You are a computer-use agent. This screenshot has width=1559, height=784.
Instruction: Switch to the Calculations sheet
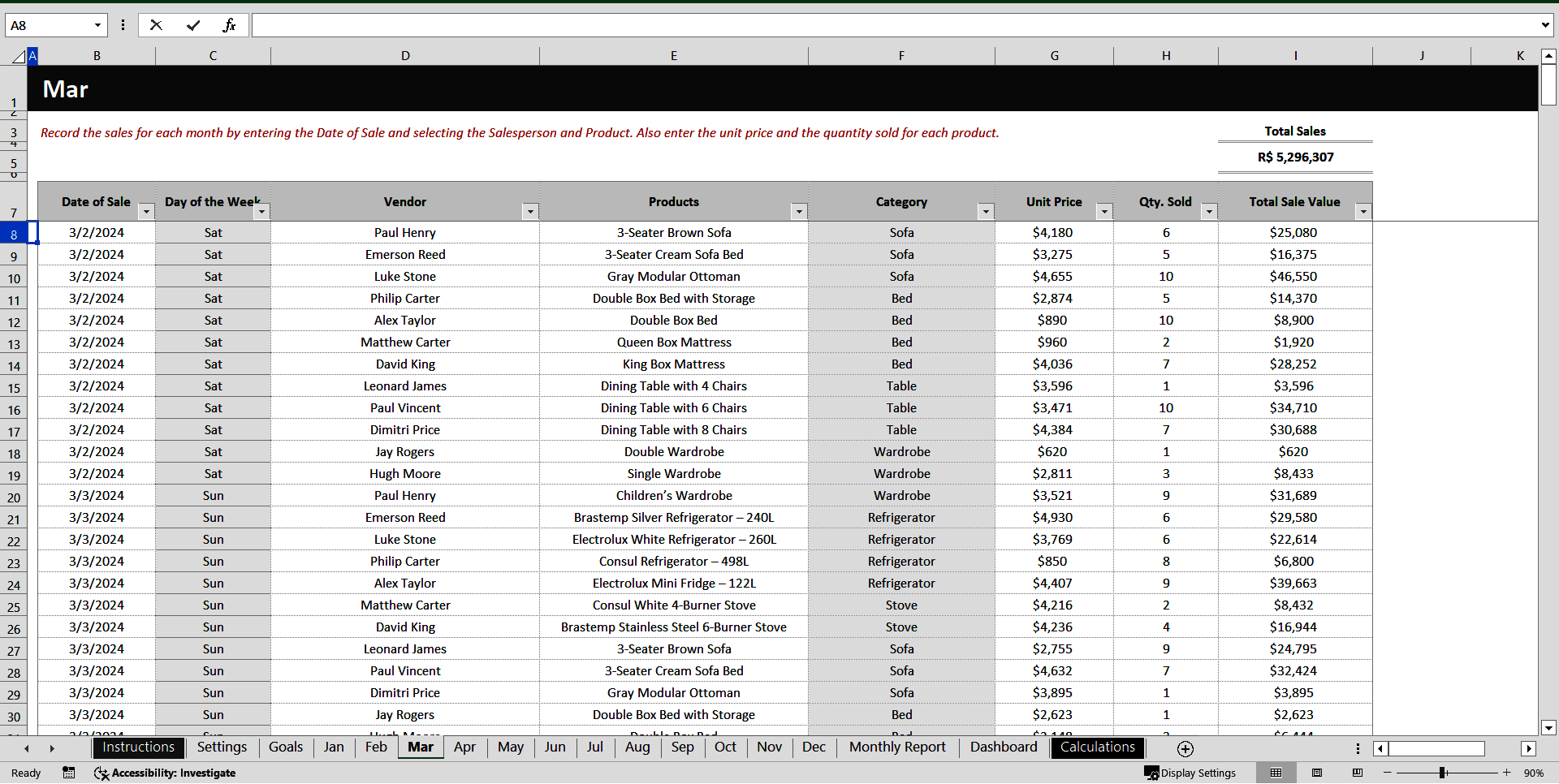[x=1097, y=747]
